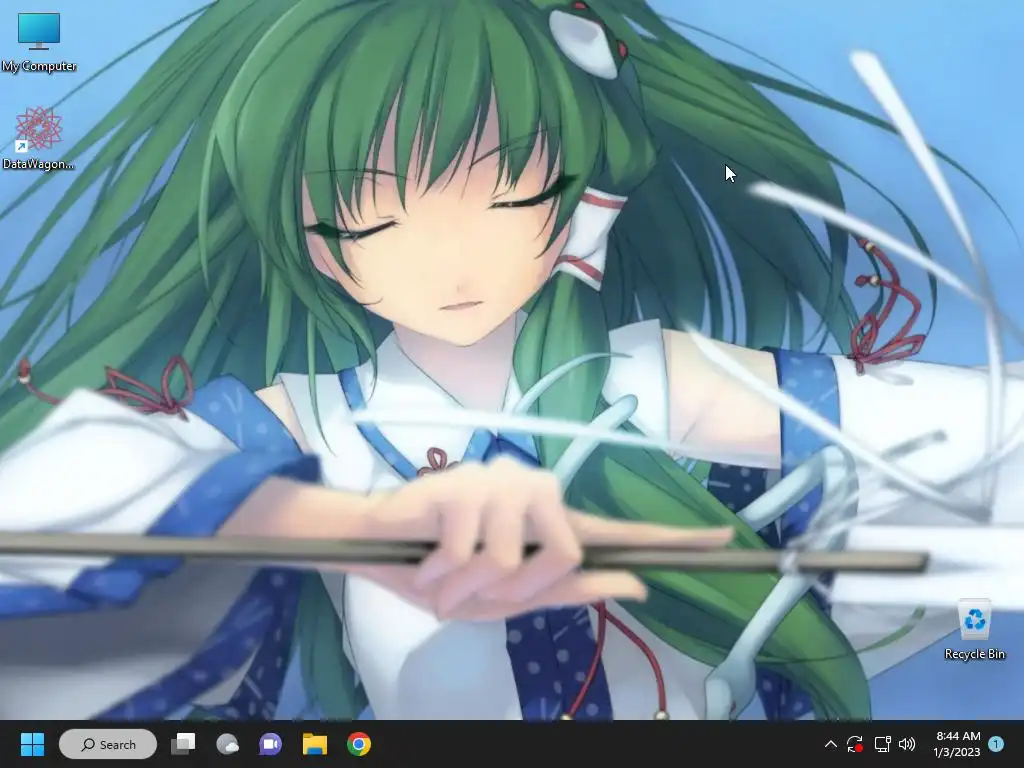Select the My Computer desktop icon
Image resolution: width=1024 pixels, height=768 pixels.
[39, 42]
